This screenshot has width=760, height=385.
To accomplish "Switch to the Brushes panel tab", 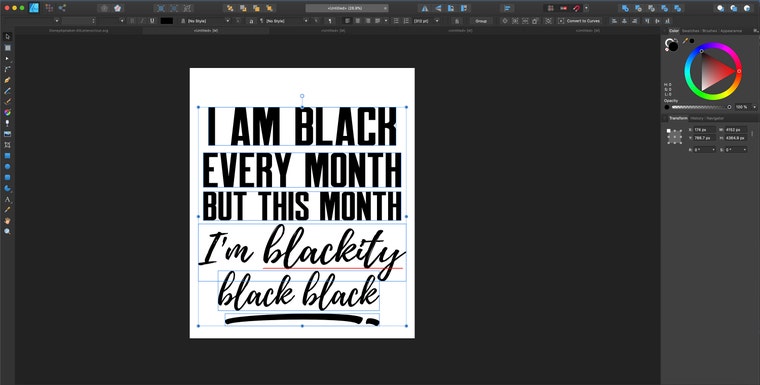I will pos(710,31).
